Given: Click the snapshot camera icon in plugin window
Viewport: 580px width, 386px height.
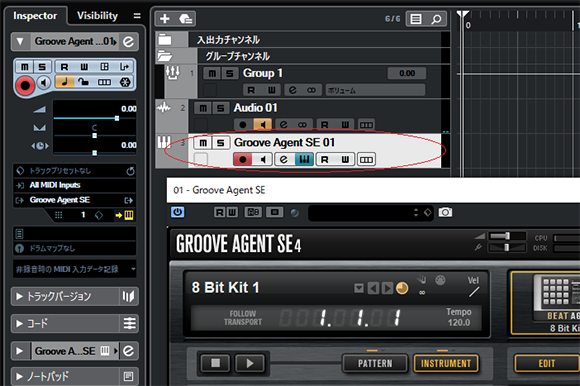Looking at the screenshot, I should coord(445,212).
